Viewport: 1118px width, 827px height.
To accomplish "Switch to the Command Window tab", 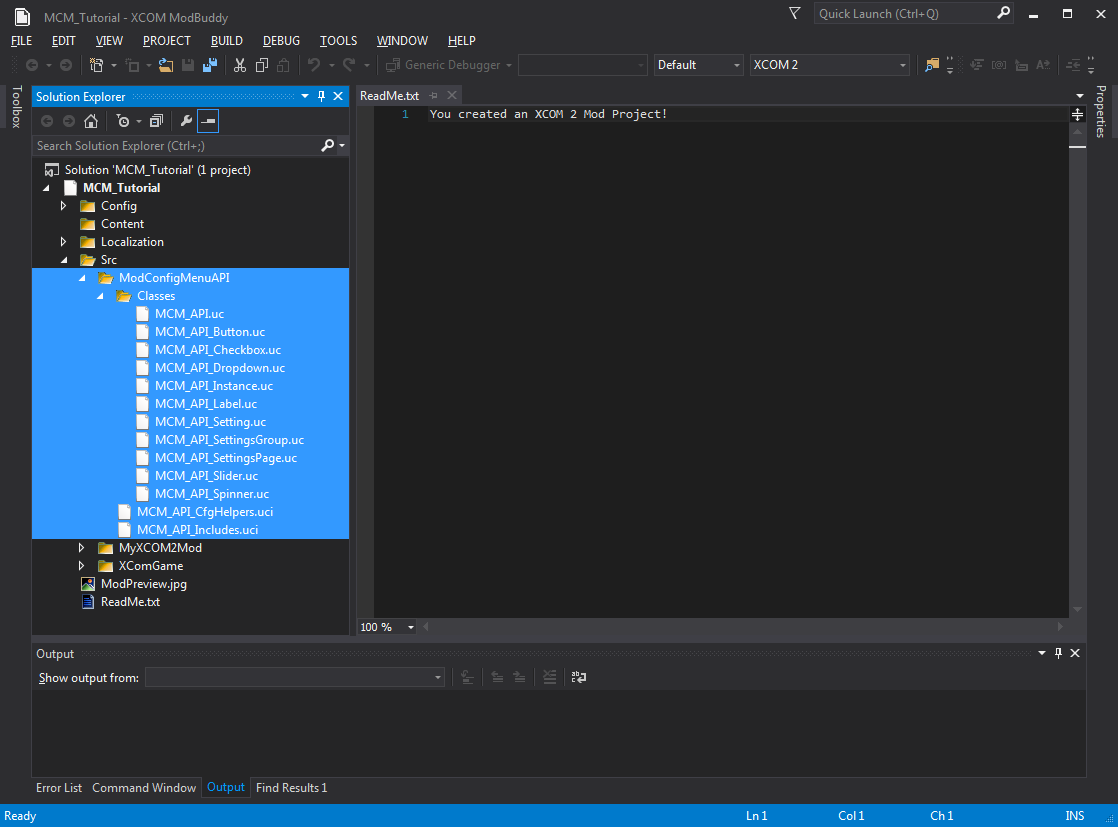I will [x=144, y=788].
